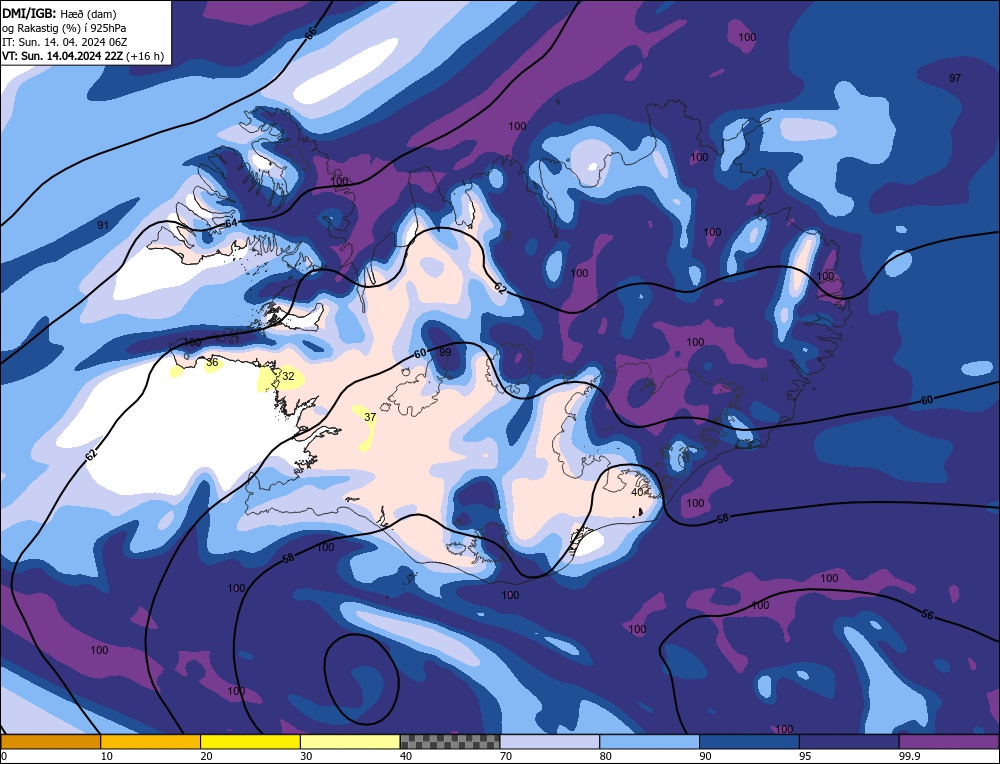Screen dimensions: 1000x764
Task: Click the humidity value "40" on the map
Action: [637, 492]
